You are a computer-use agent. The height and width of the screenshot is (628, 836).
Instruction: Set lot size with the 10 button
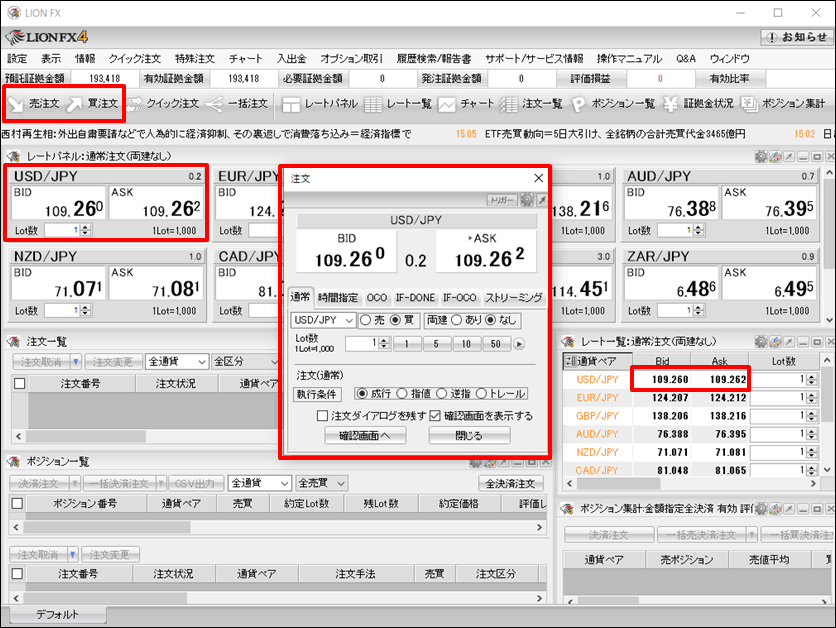pos(466,344)
